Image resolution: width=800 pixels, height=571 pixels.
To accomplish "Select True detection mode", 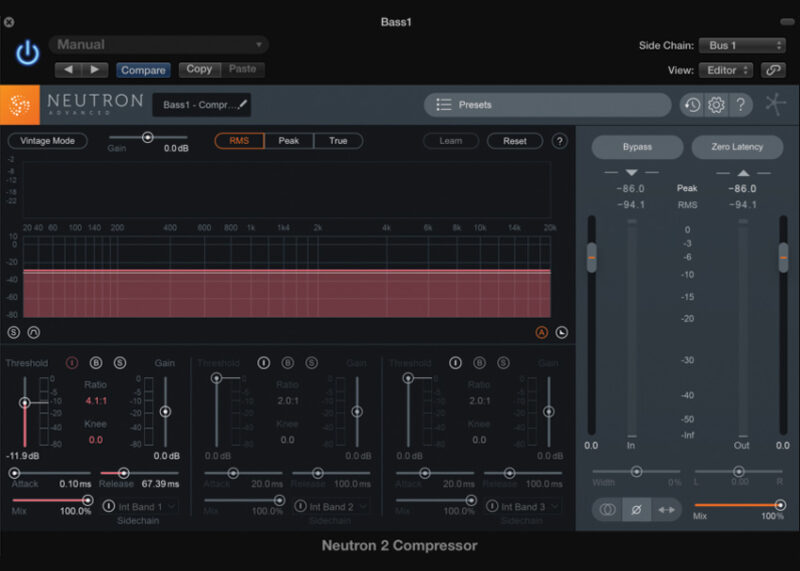I will coord(338,141).
